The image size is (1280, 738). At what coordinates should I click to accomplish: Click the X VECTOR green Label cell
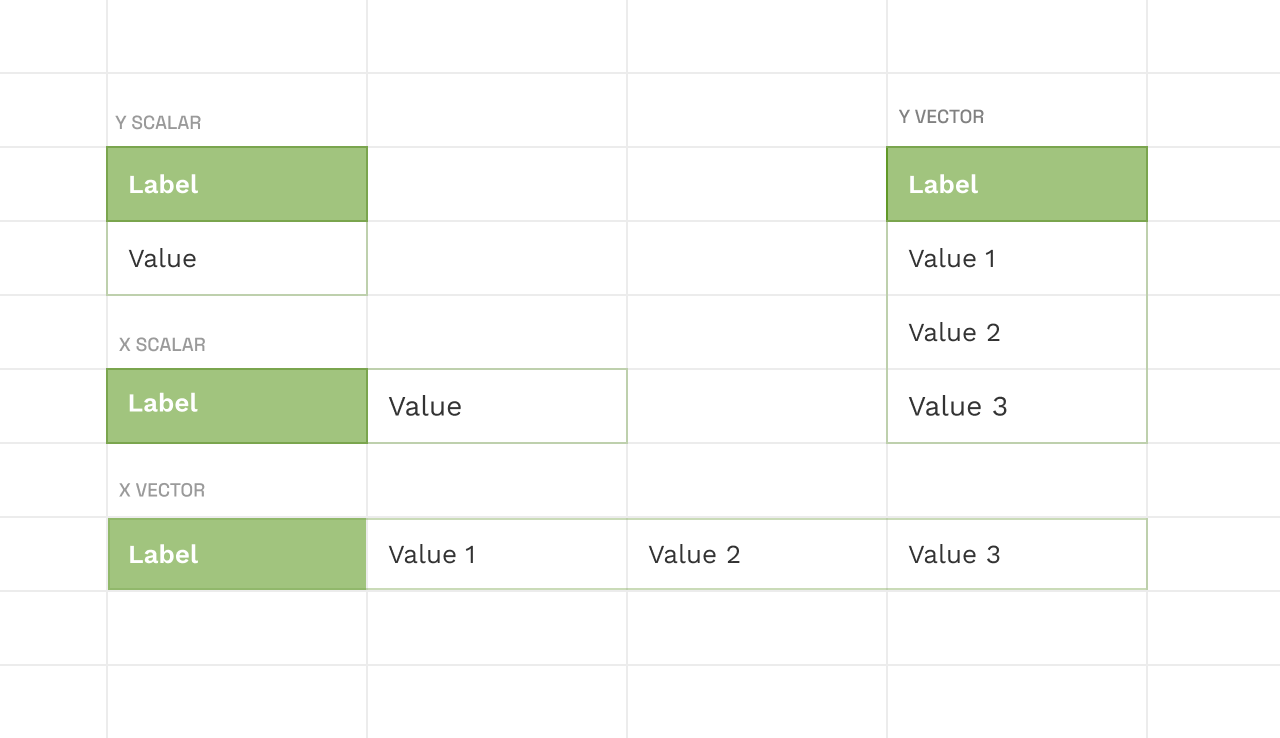pyautogui.click(x=237, y=554)
